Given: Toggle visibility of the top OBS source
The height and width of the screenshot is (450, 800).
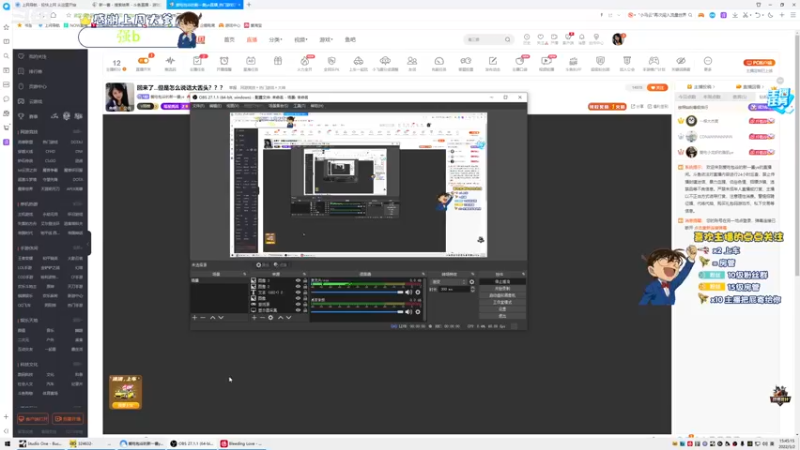Looking at the screenshot, I should 298,281.
